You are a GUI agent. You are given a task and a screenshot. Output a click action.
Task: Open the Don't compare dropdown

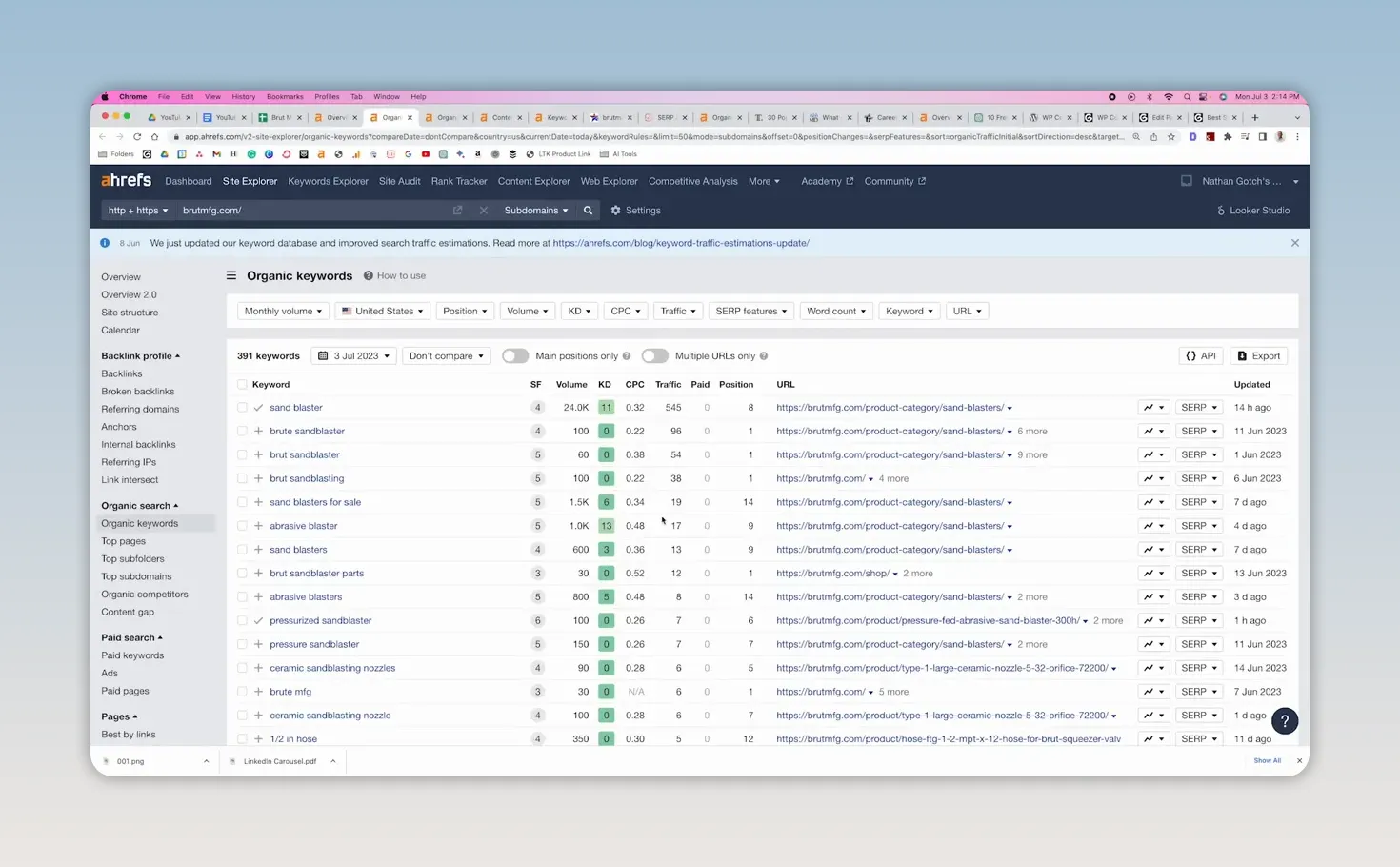pos(446,356)
